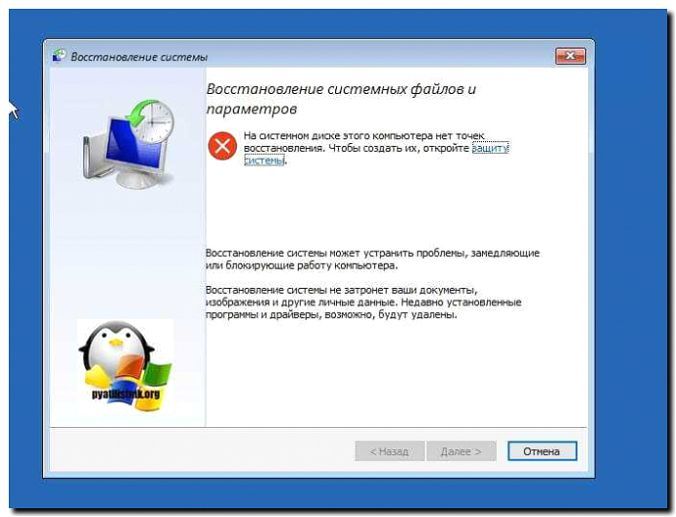Click the System Restore icon in the title bar
This screenshot has width=676, height=517.
59,56
